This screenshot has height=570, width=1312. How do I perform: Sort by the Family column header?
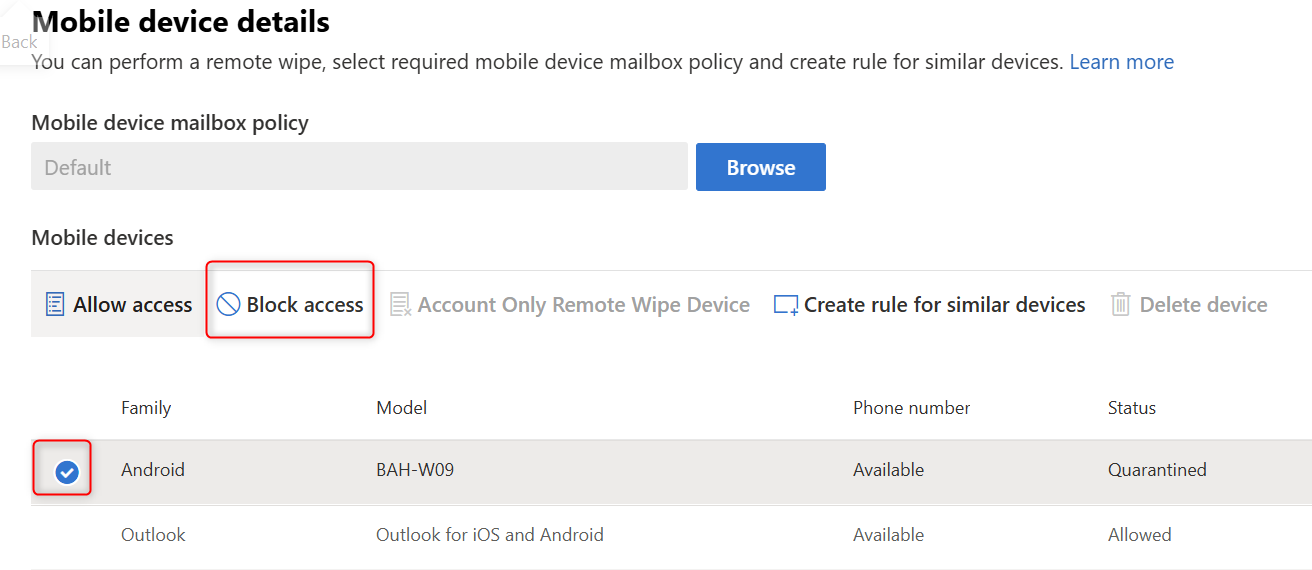click(x=146, y=408)
